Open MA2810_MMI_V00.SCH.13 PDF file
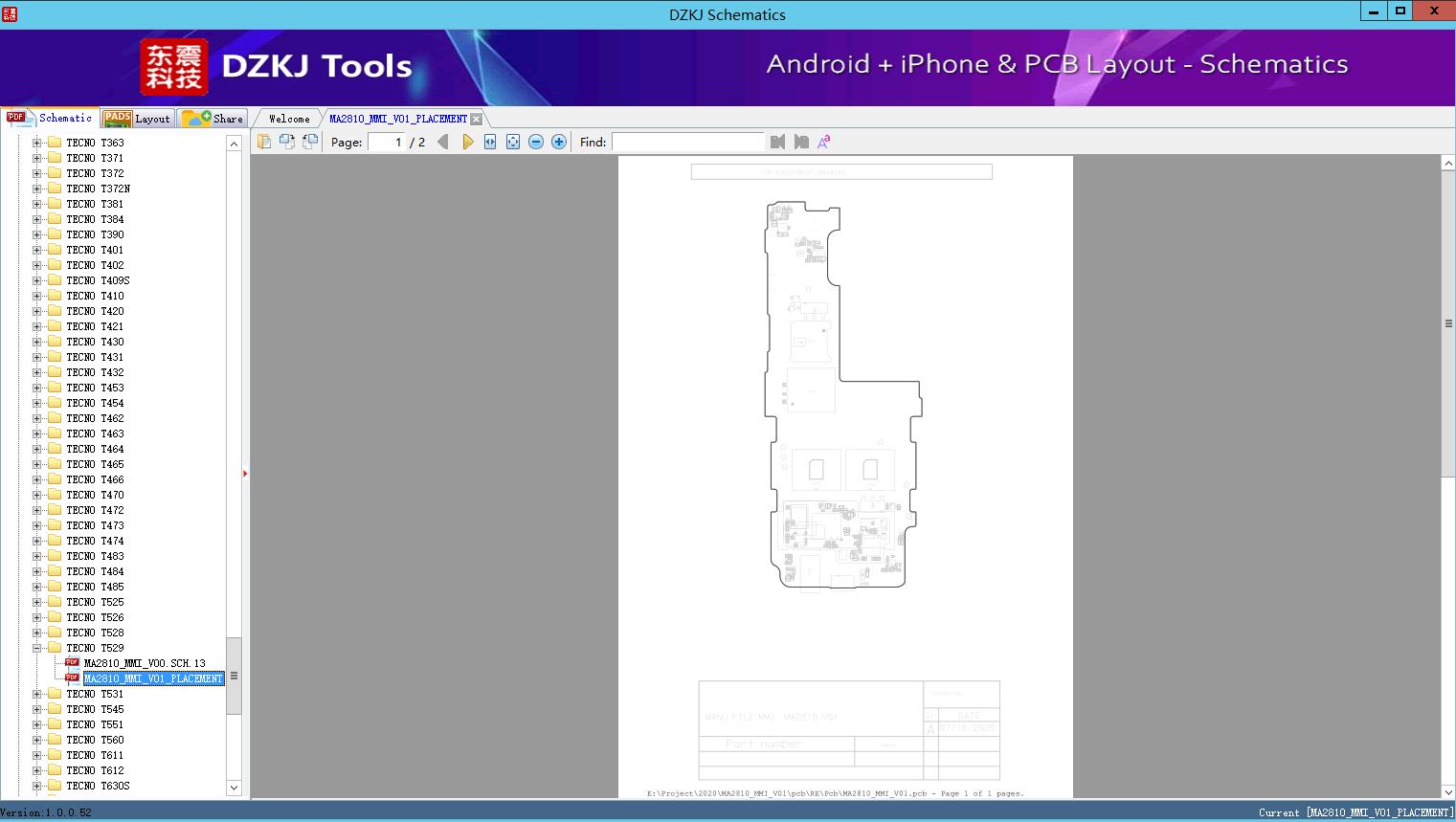 click(145, 663)
